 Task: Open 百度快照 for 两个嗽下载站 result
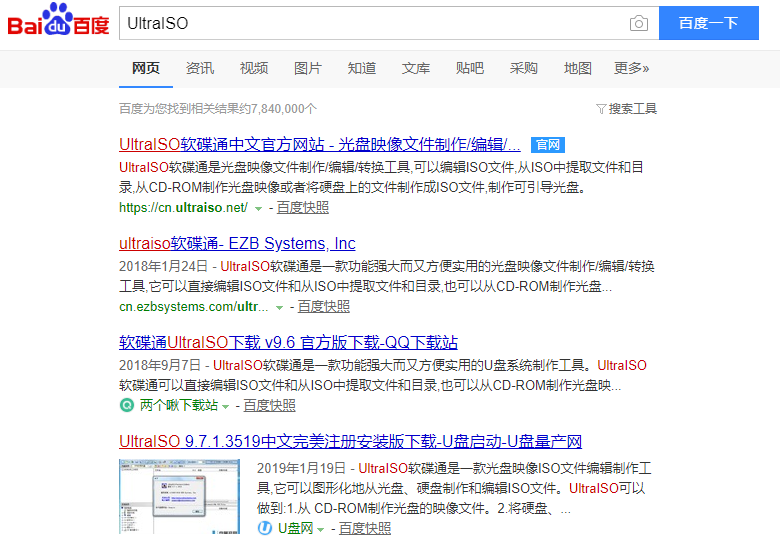coord(269,405)
